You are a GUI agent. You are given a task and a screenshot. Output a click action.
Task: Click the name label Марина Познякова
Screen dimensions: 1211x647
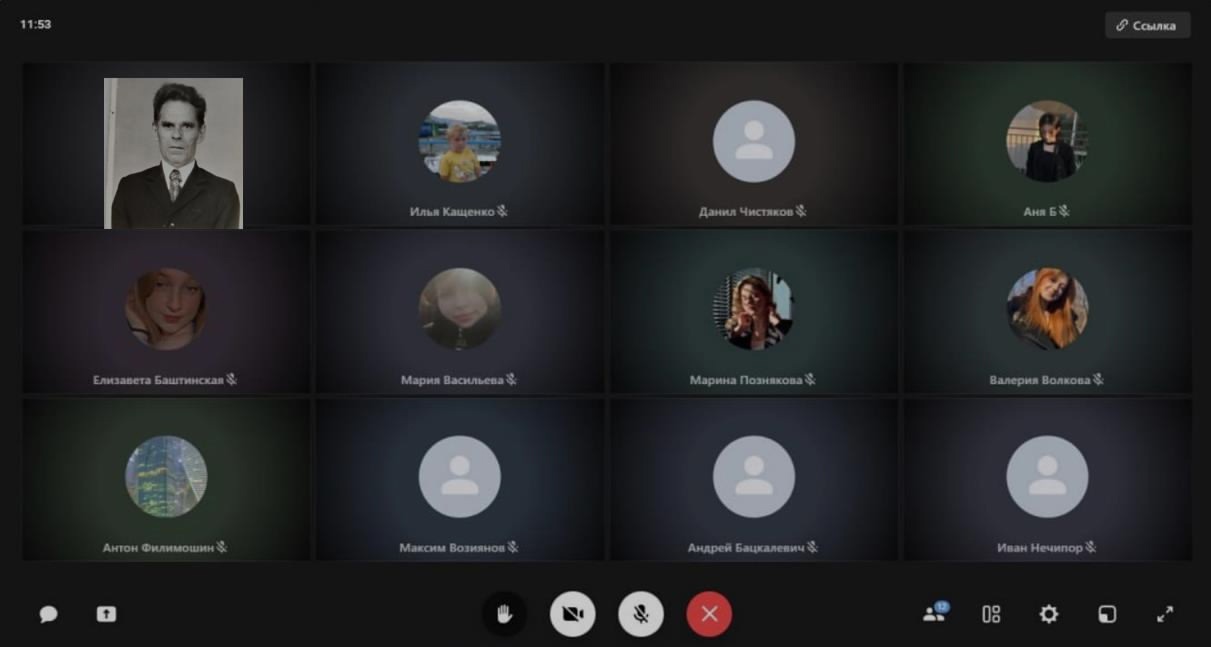coord(746,380)
